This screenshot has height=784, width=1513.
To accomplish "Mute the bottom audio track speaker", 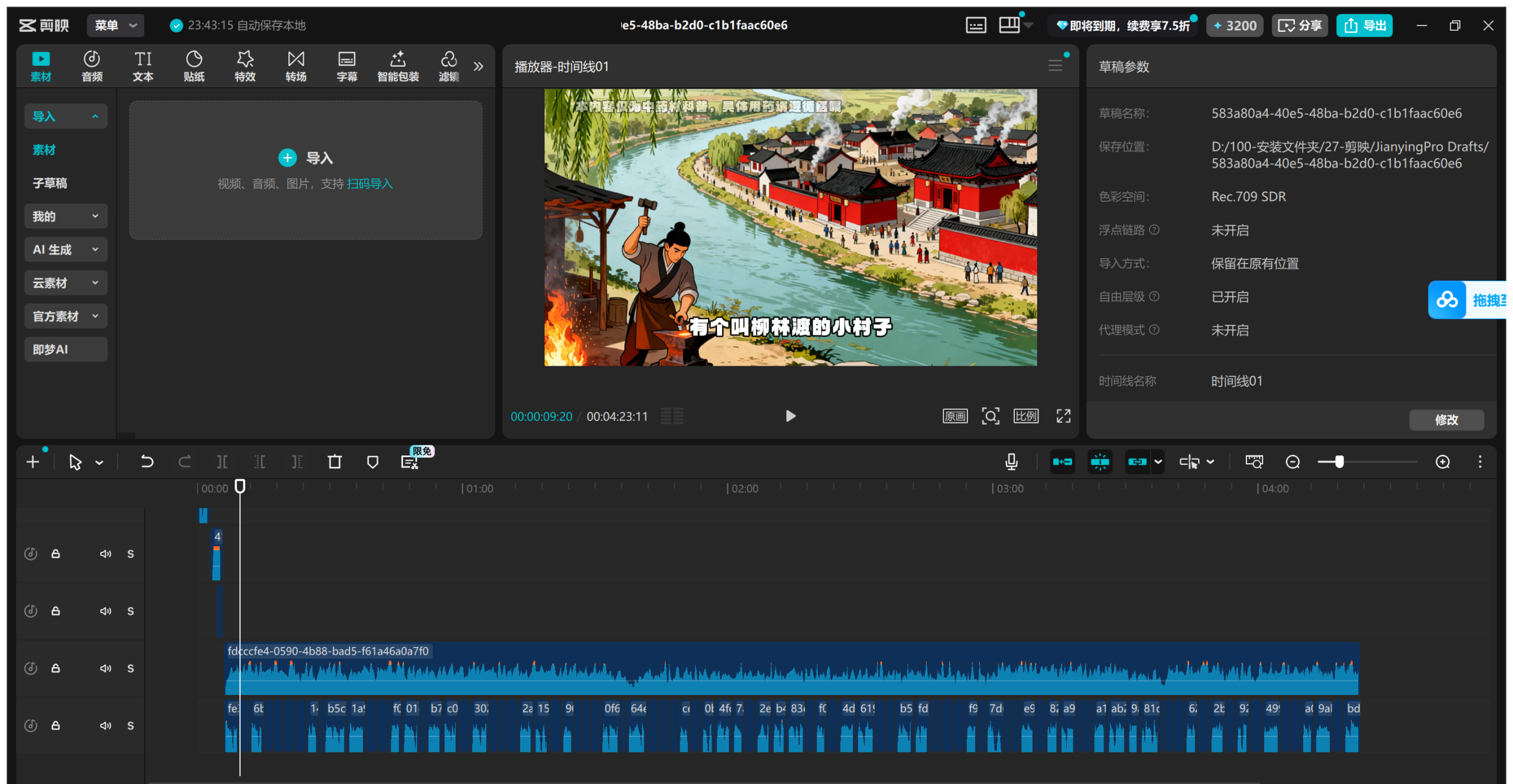I will point(105,726).
